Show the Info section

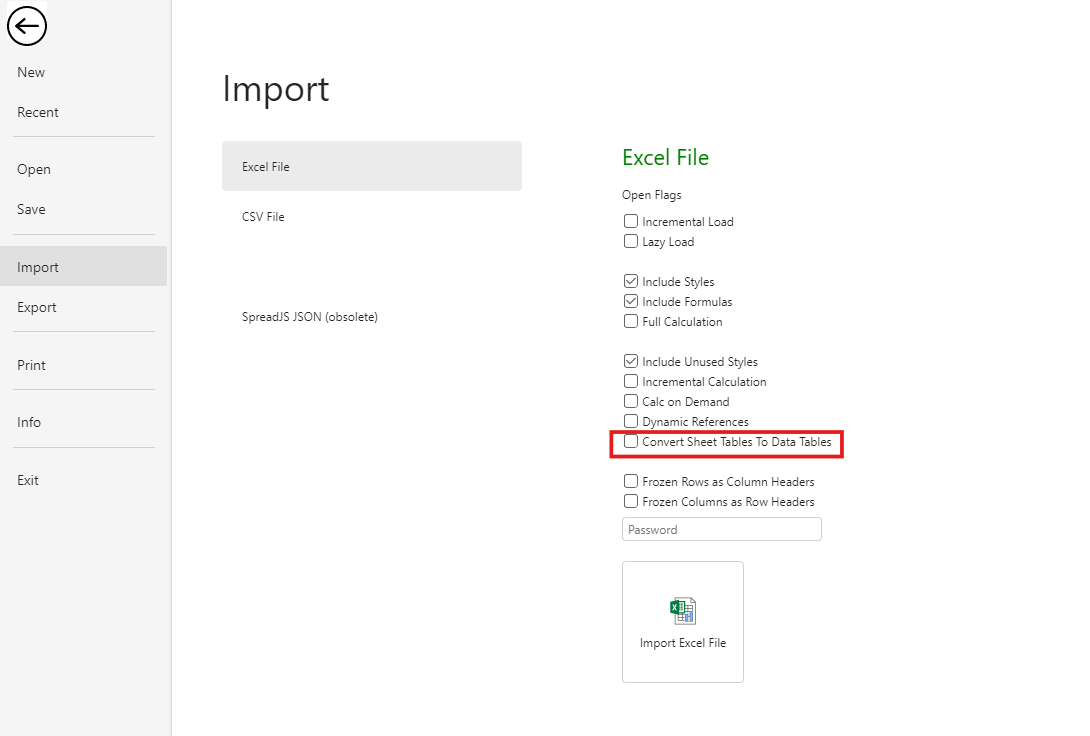(x=29, y=423)
